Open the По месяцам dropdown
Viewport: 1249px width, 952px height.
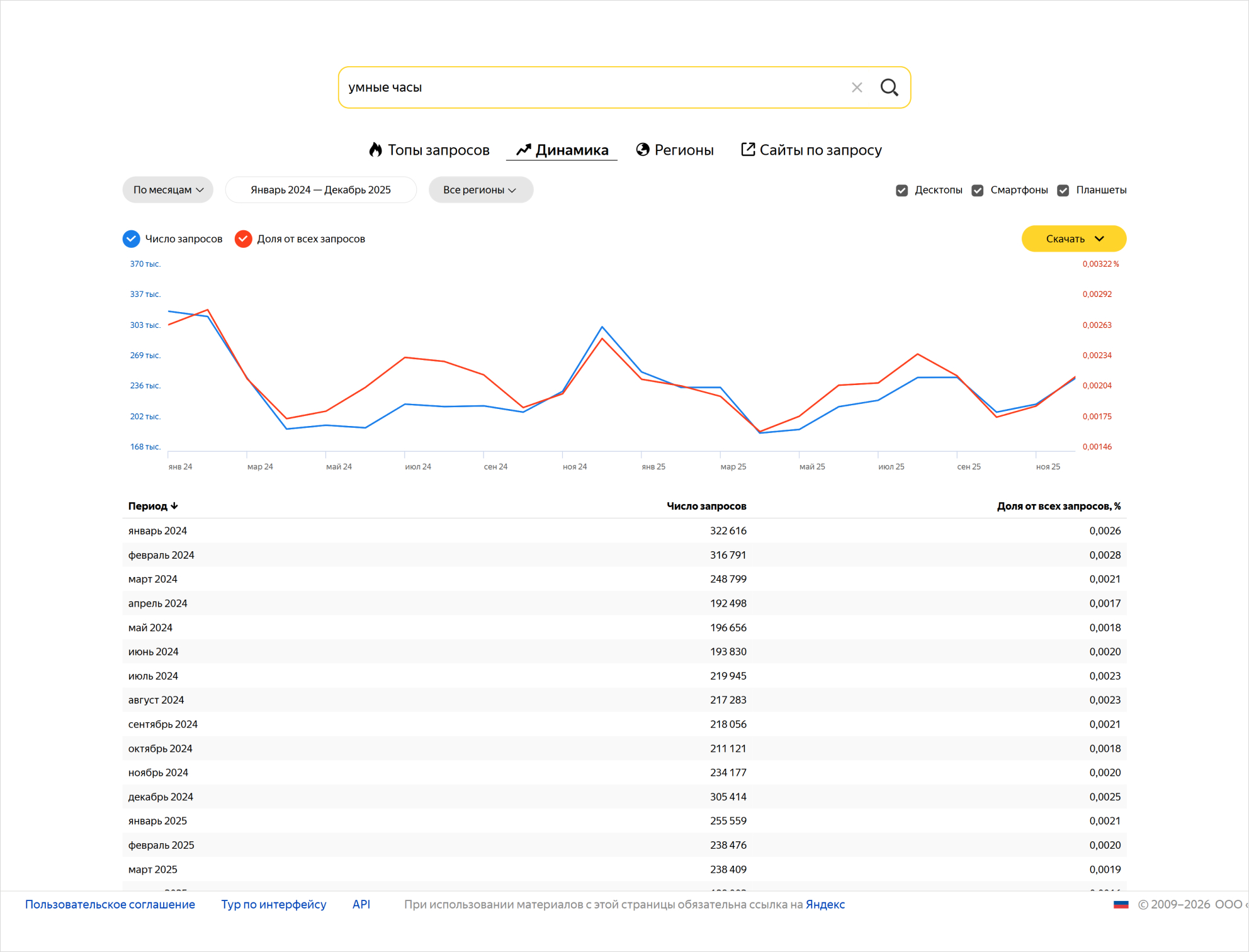(168, 190)
